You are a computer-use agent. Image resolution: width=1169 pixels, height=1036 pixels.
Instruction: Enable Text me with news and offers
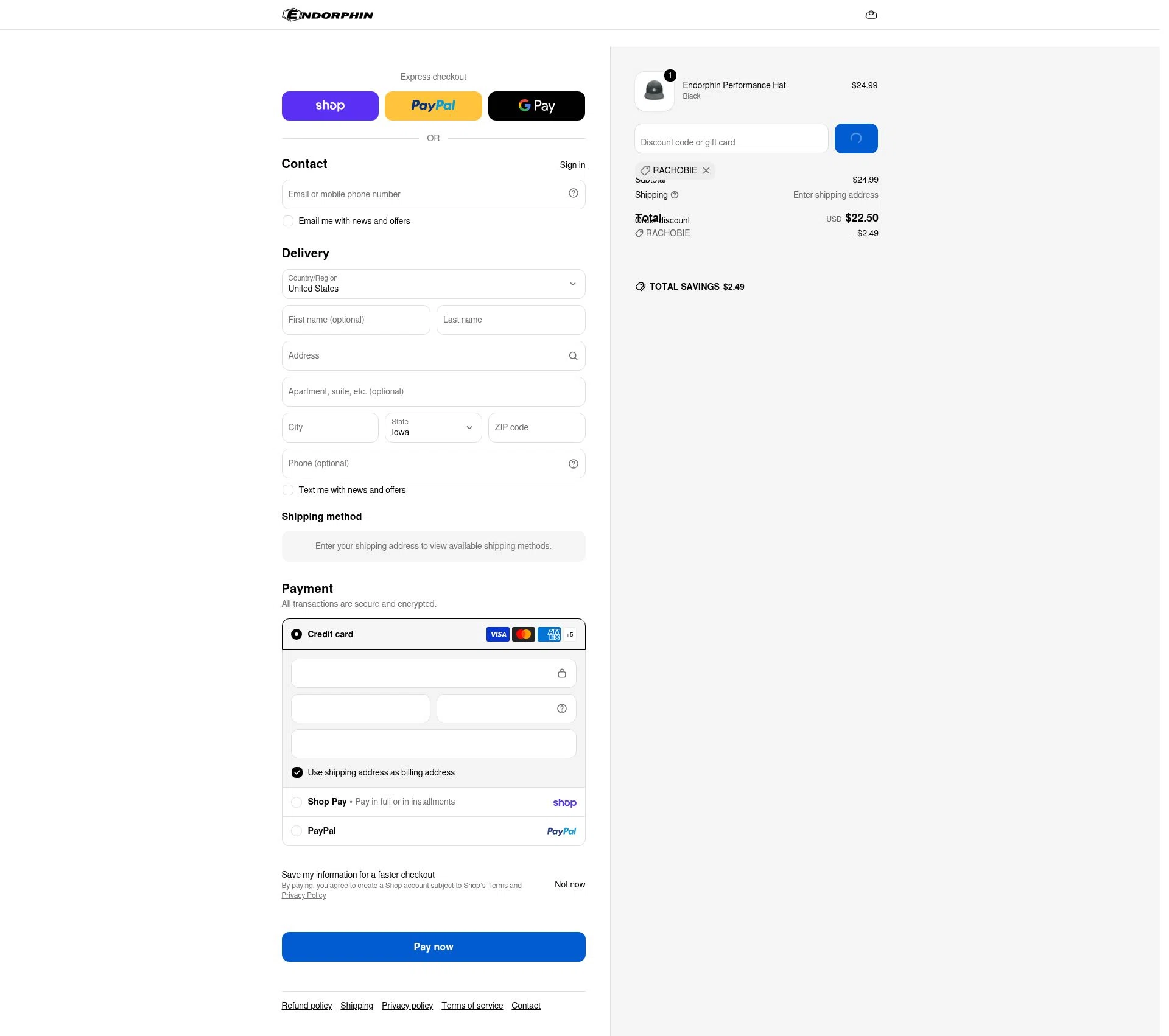point(287,490)
